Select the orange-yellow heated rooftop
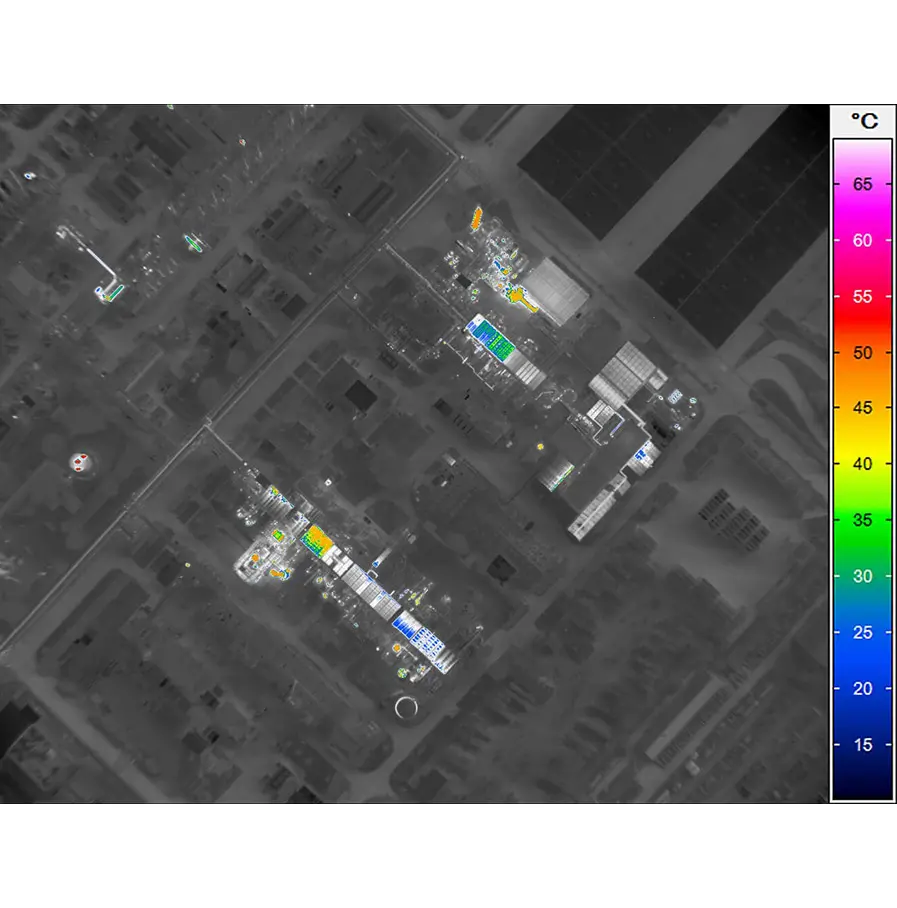 [x=319, y=541]
